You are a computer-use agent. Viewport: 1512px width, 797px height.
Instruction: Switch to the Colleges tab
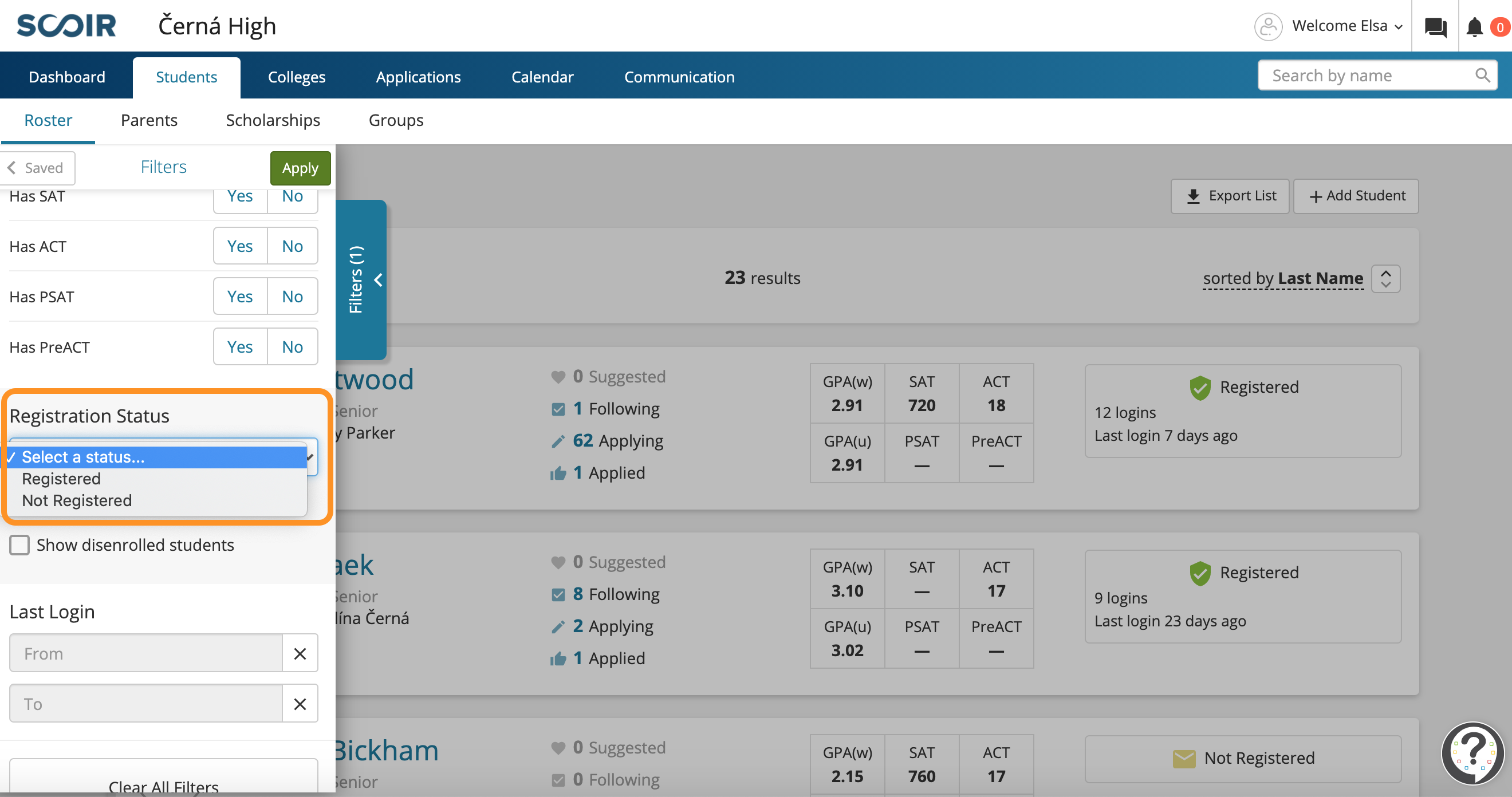point(297,77)
